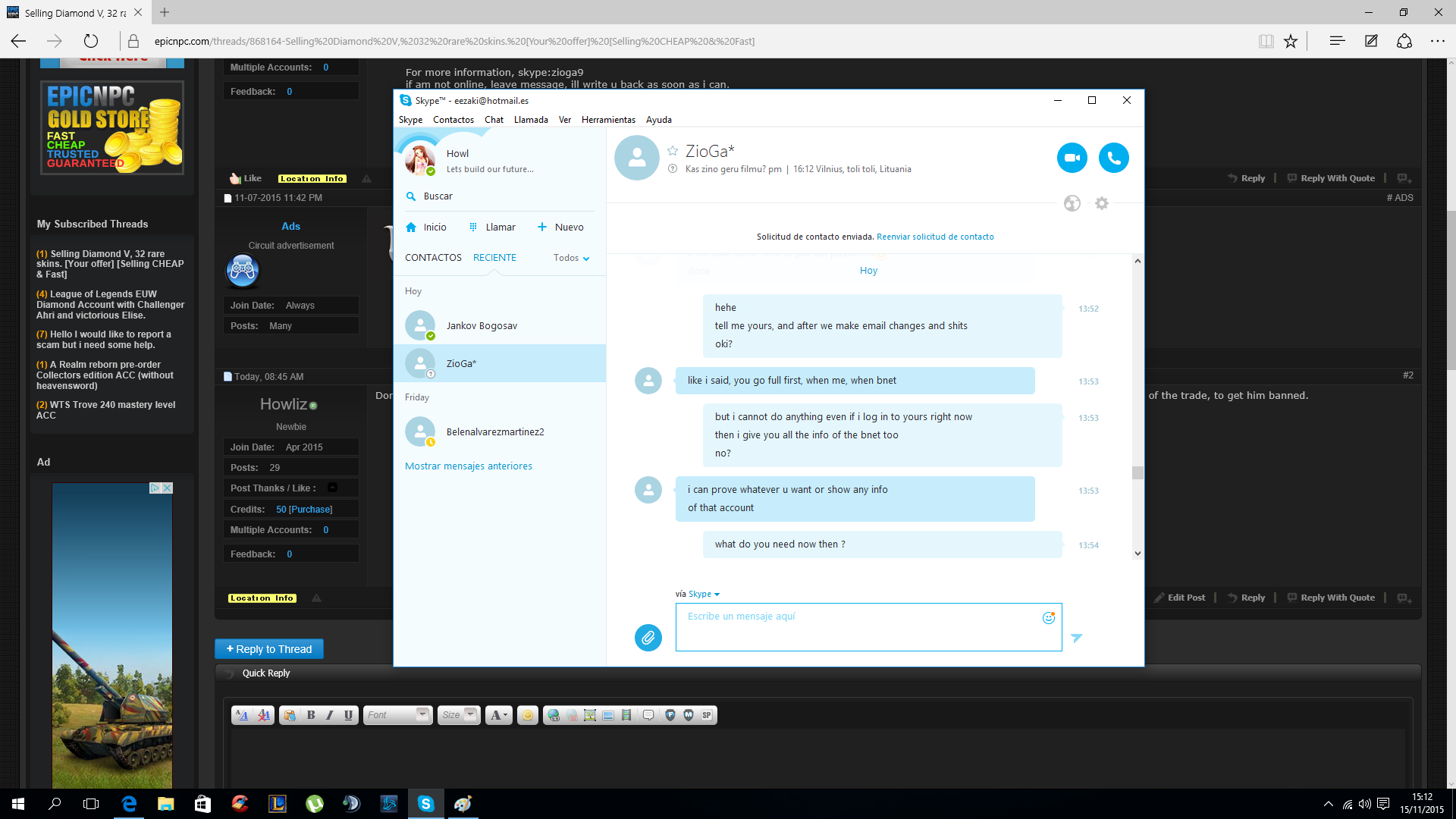1456x819 pixels.
Task: Open the text color picker dropdown
Action: click(498, 715)
